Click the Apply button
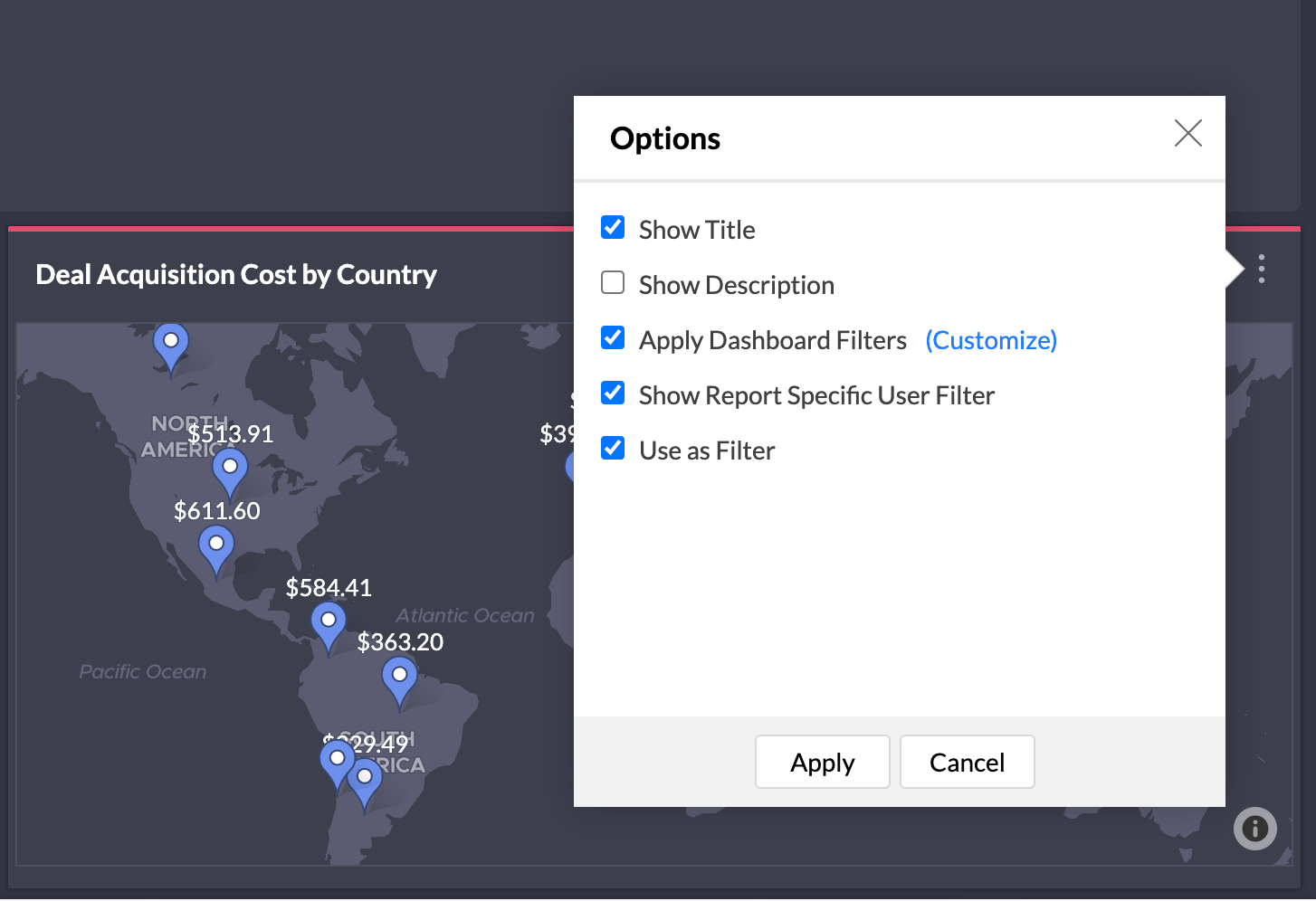1316x901 pixels. (823, 762)
